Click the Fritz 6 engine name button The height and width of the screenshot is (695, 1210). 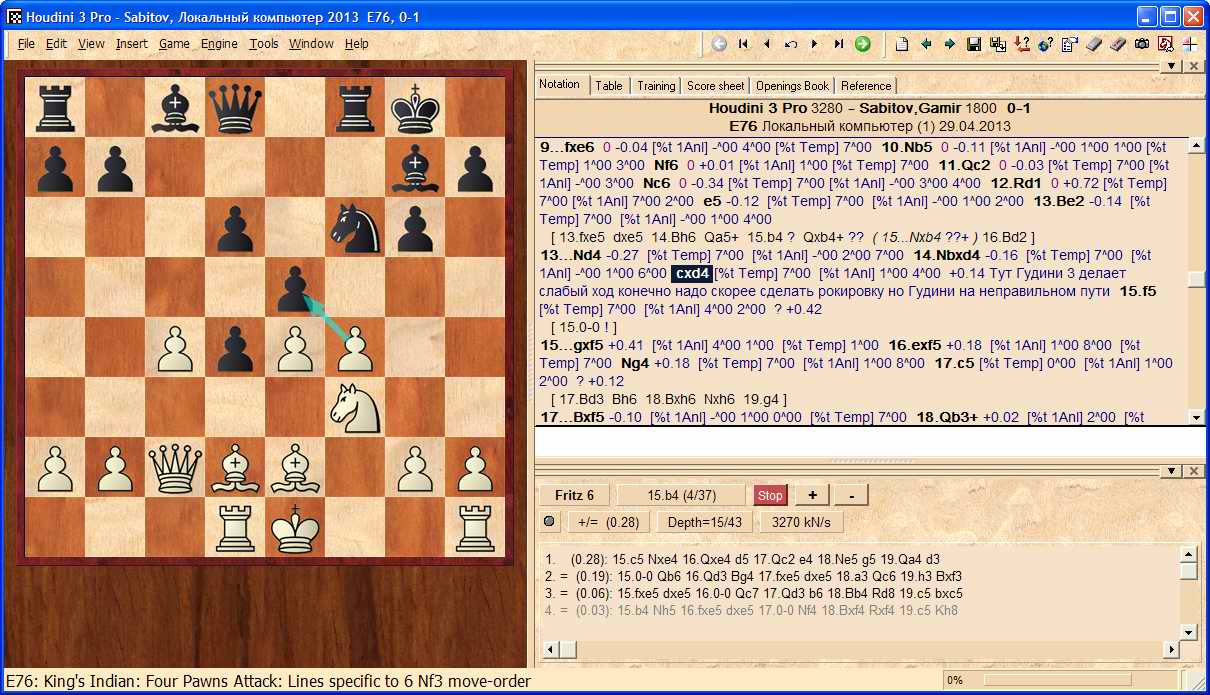(575, 495)
